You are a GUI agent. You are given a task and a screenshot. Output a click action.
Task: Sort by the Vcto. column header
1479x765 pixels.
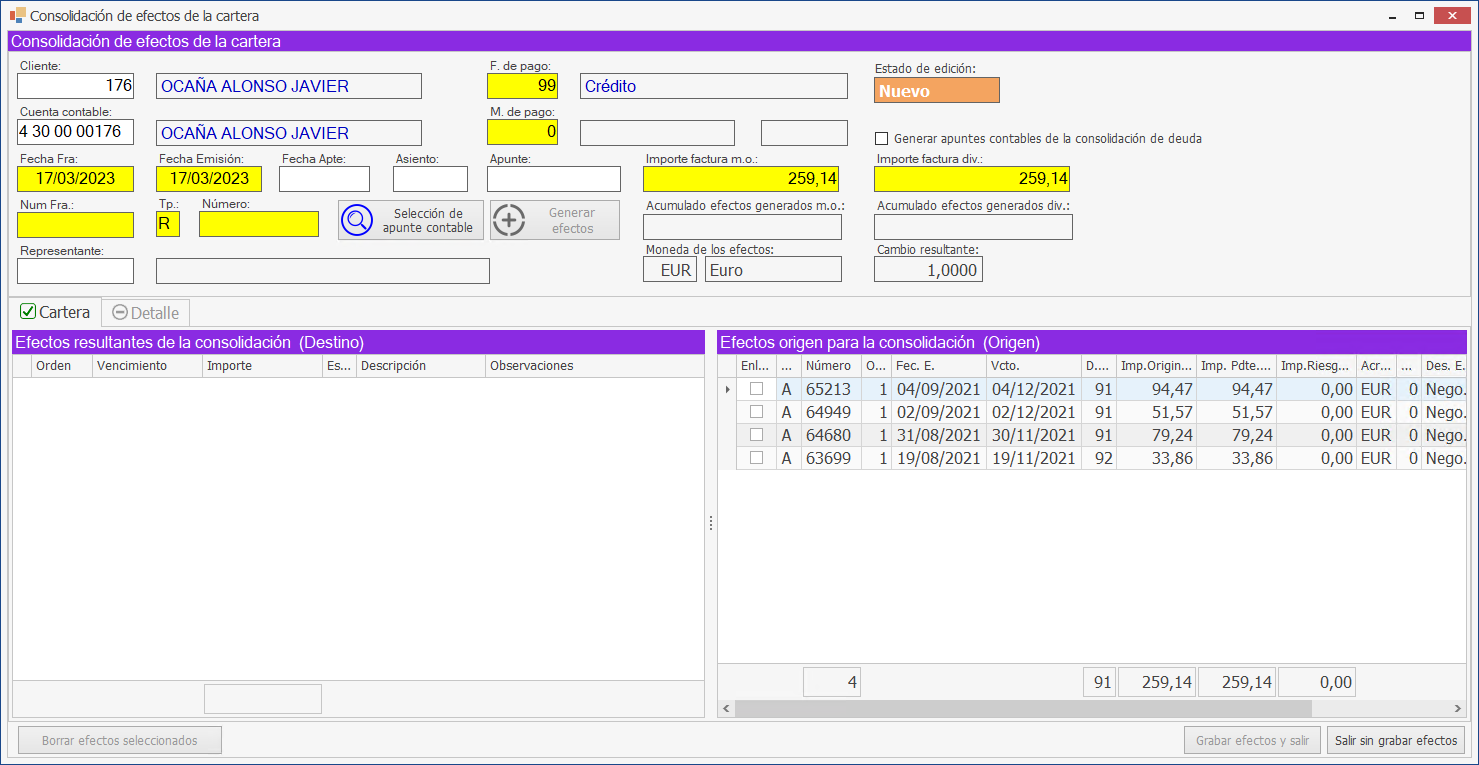click(x=1032, y=366)
